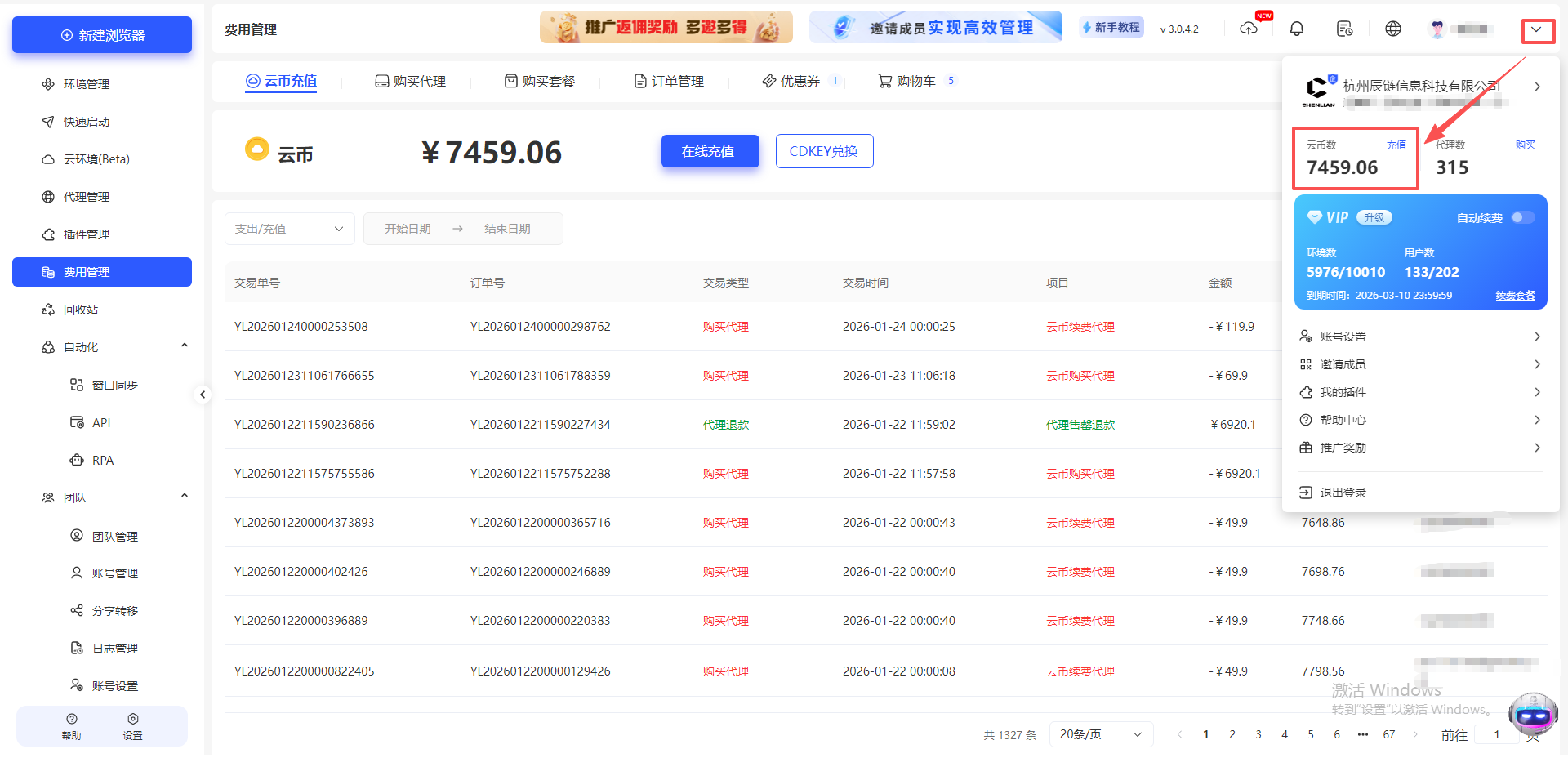
Task: Open the 支出/充值 filter dropdown
Action: tap(289, 229)
